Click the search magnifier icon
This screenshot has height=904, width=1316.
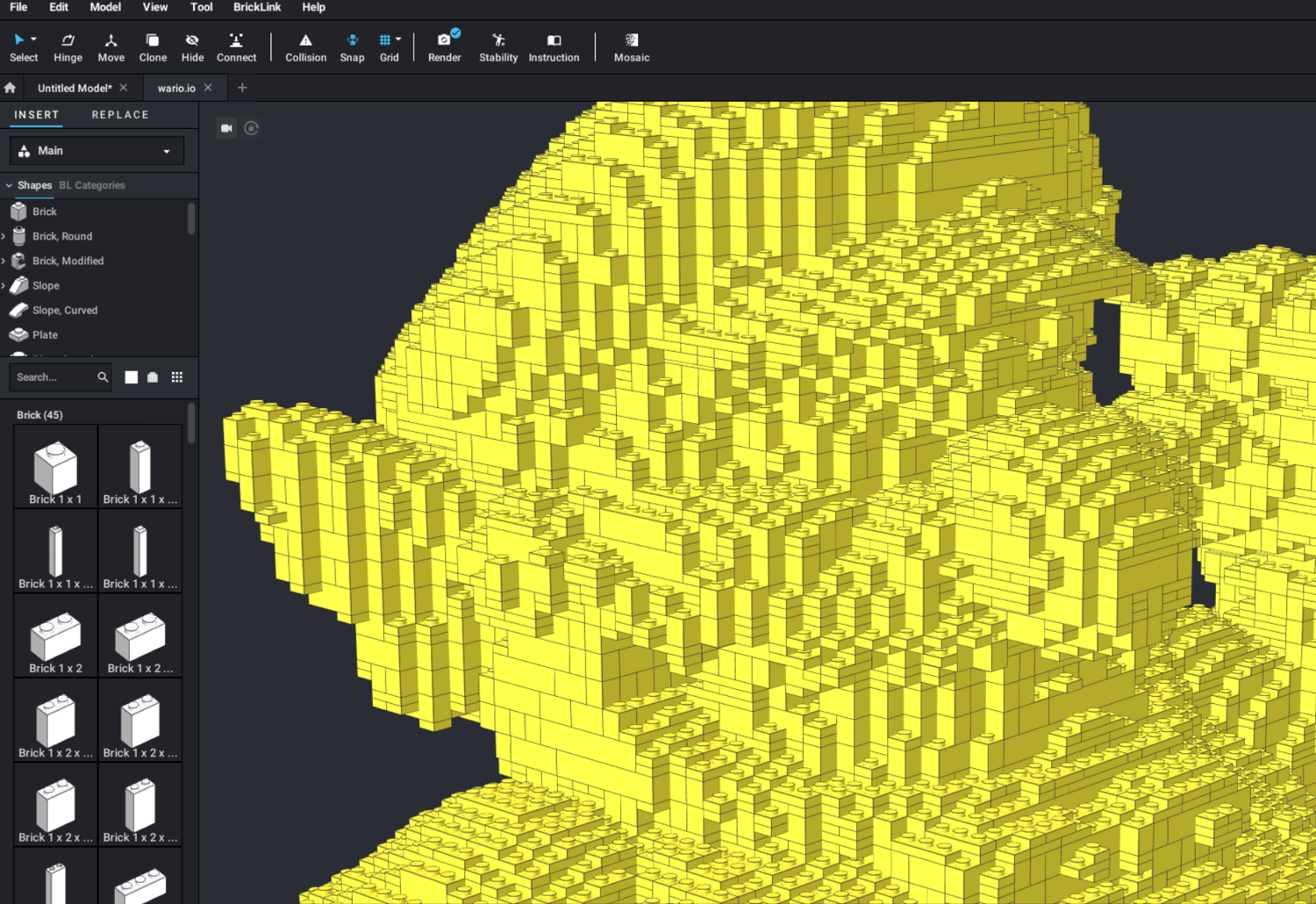click(x=103, y=377)
